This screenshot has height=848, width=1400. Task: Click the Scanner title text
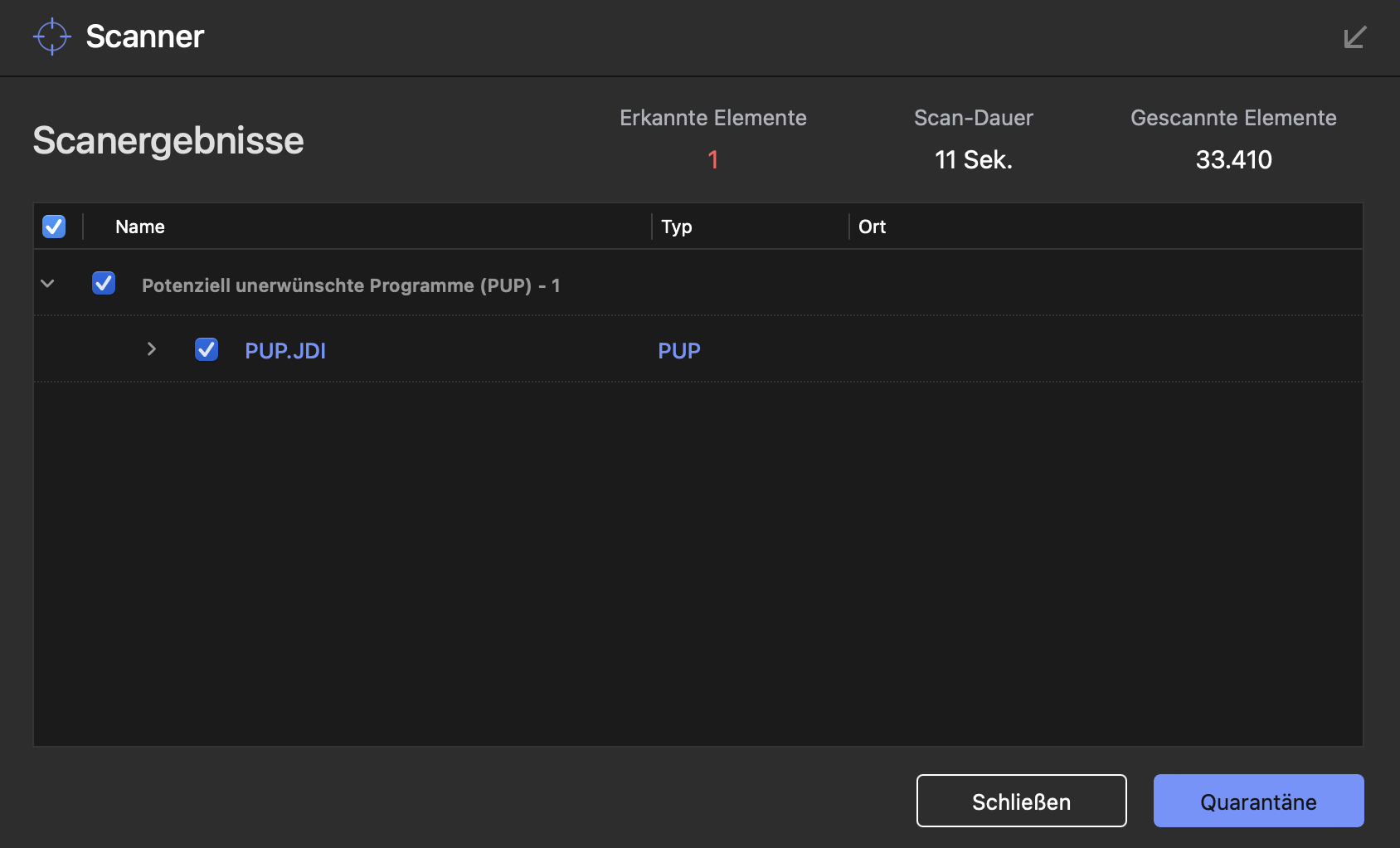145,37
